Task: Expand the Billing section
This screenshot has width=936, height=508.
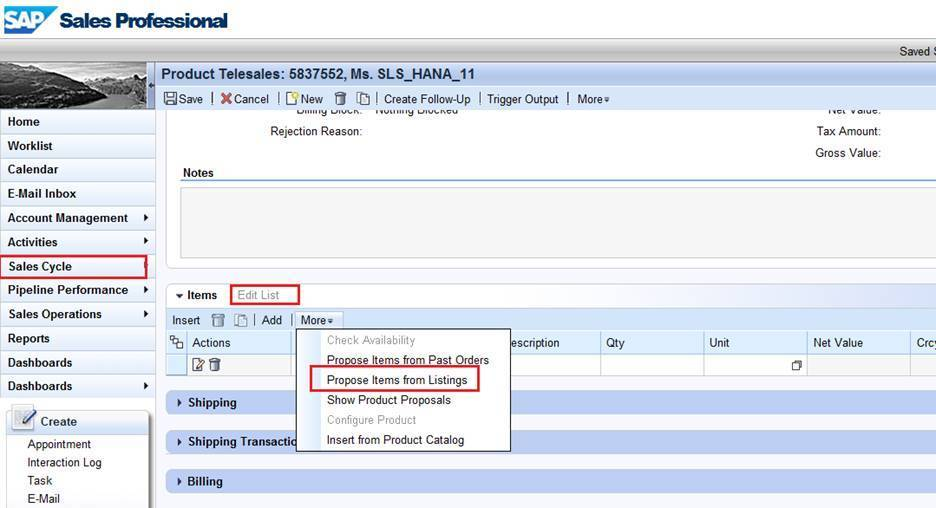Action: [179, 481]
